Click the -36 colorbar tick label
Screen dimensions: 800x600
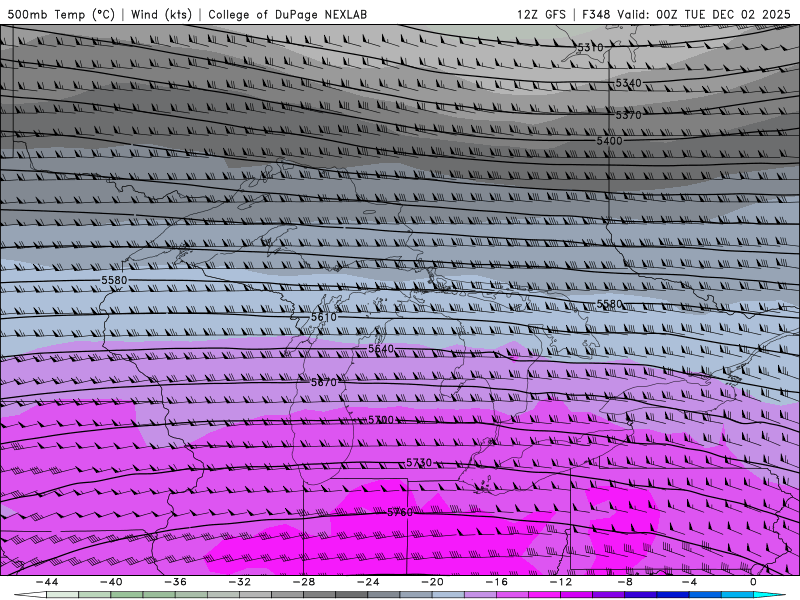point(176,582)
